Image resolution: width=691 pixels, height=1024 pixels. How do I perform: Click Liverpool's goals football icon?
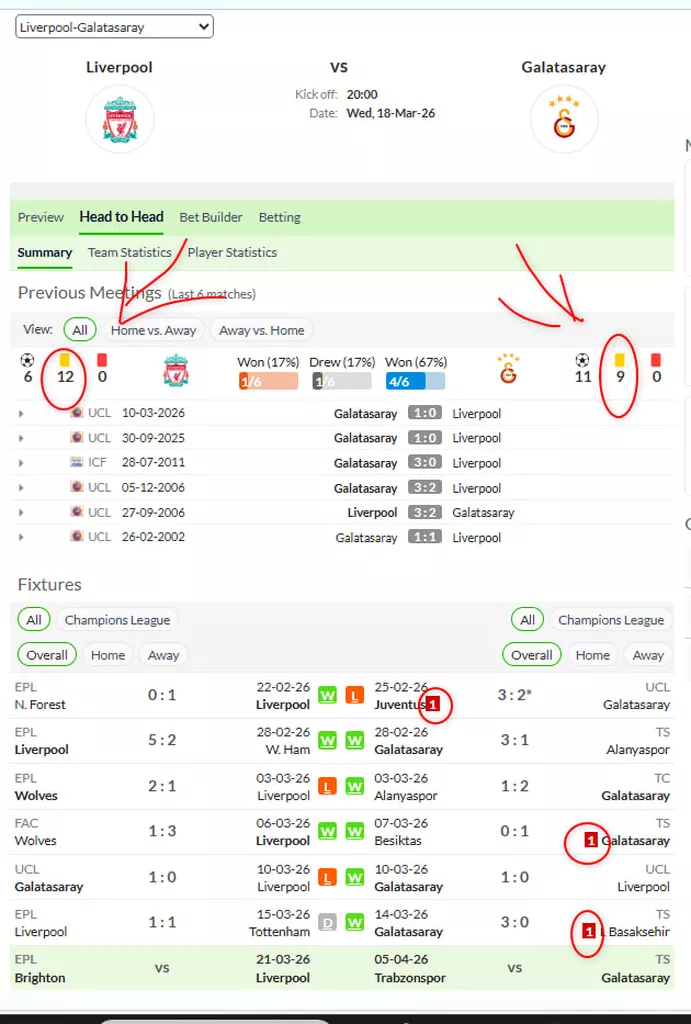[x=27, y=360]
